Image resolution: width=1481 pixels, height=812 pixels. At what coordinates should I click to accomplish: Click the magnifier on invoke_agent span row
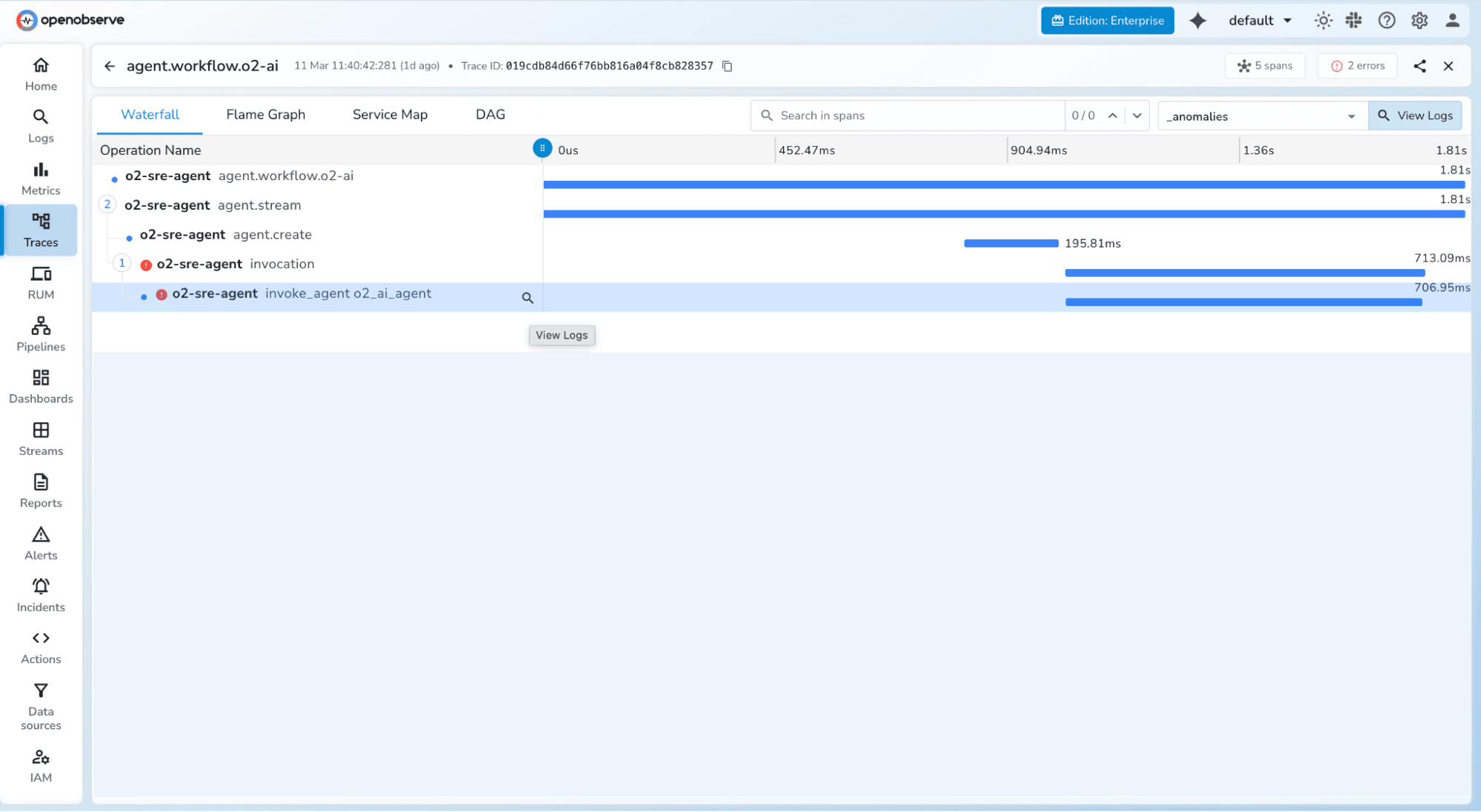[527, 298]
